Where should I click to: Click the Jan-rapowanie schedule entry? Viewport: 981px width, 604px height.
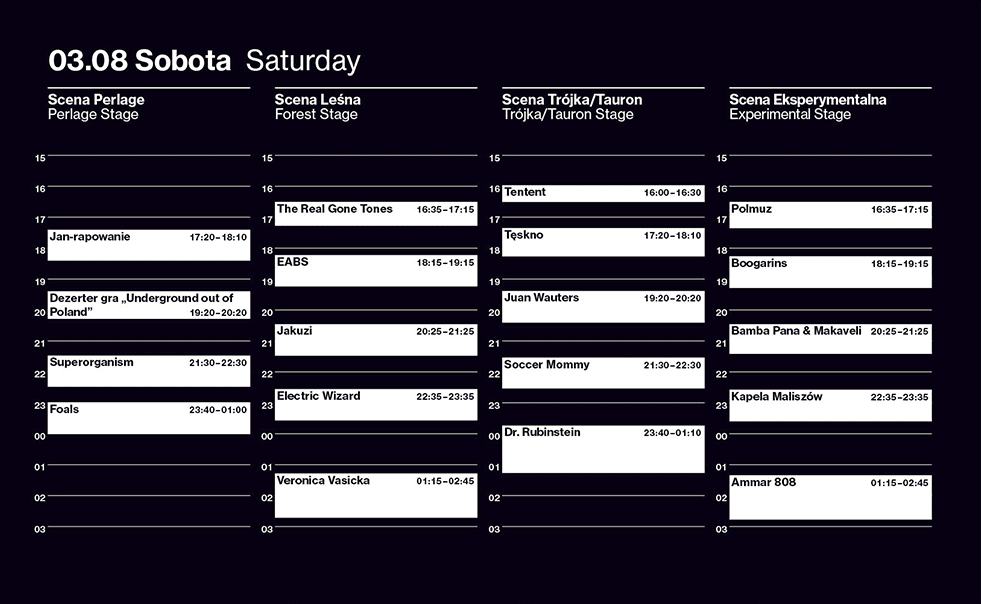149,245
